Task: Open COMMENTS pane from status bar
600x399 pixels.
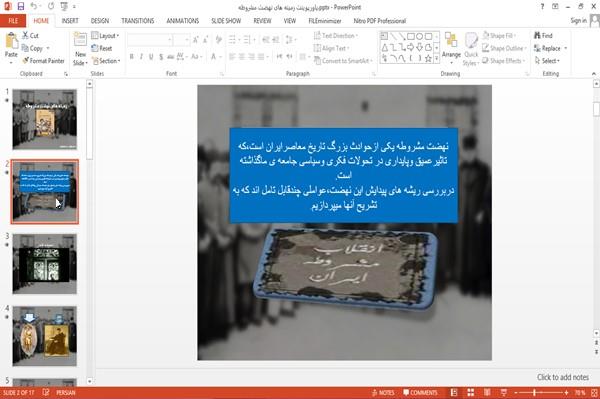Action: pyautogui.click(x=420, y=392)
